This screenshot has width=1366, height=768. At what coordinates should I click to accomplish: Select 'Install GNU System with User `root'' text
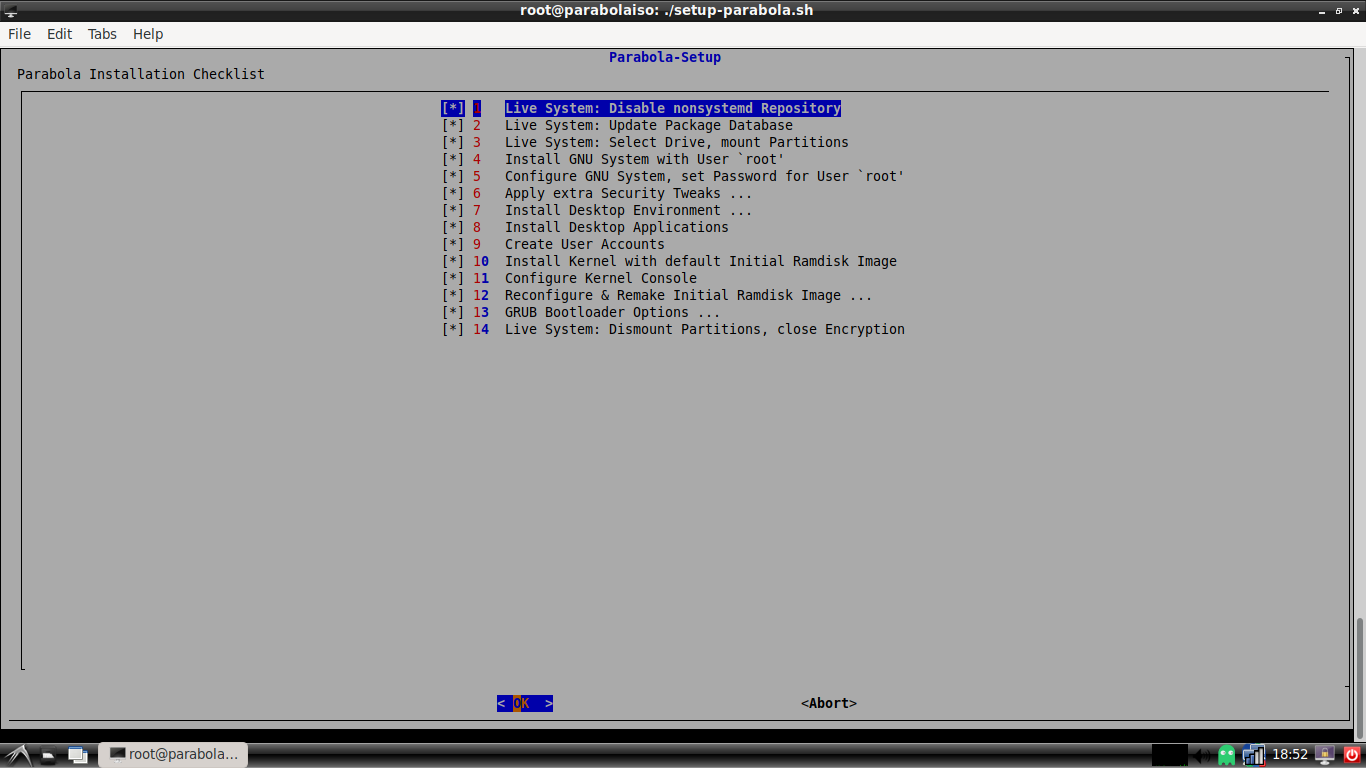point(645,159)
